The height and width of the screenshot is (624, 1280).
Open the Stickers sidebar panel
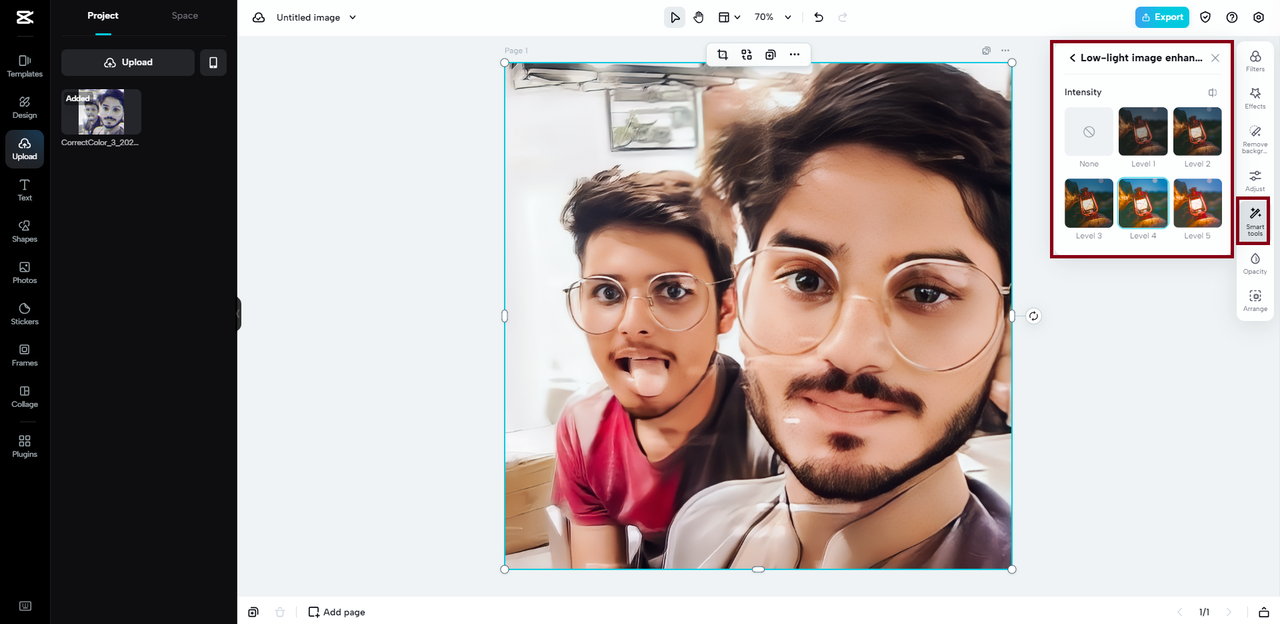[x=24, y=314]
